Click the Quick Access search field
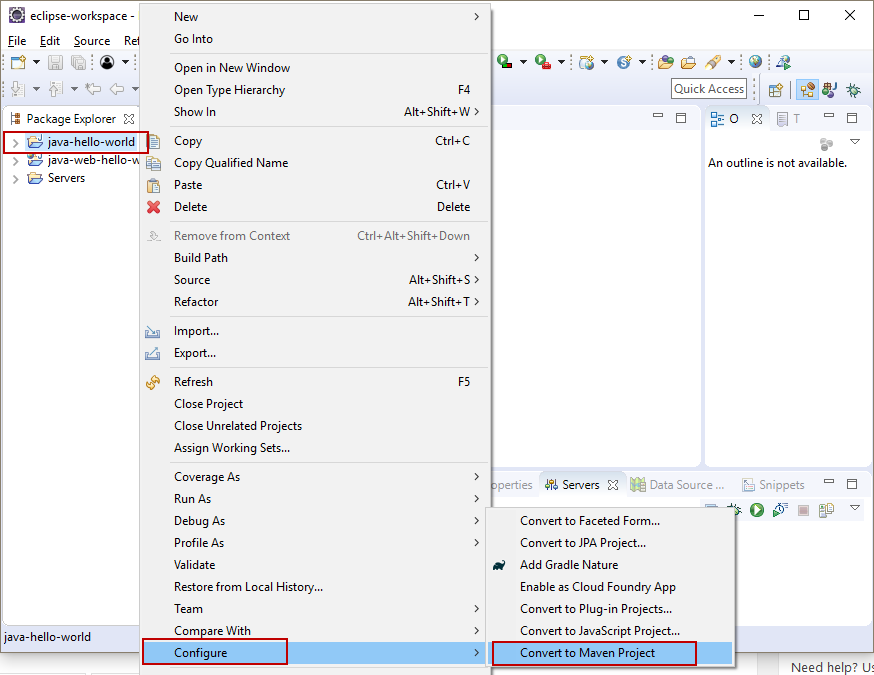Image resolution: width=874 pixels, height=675 pixels. (x=709, y=89)
